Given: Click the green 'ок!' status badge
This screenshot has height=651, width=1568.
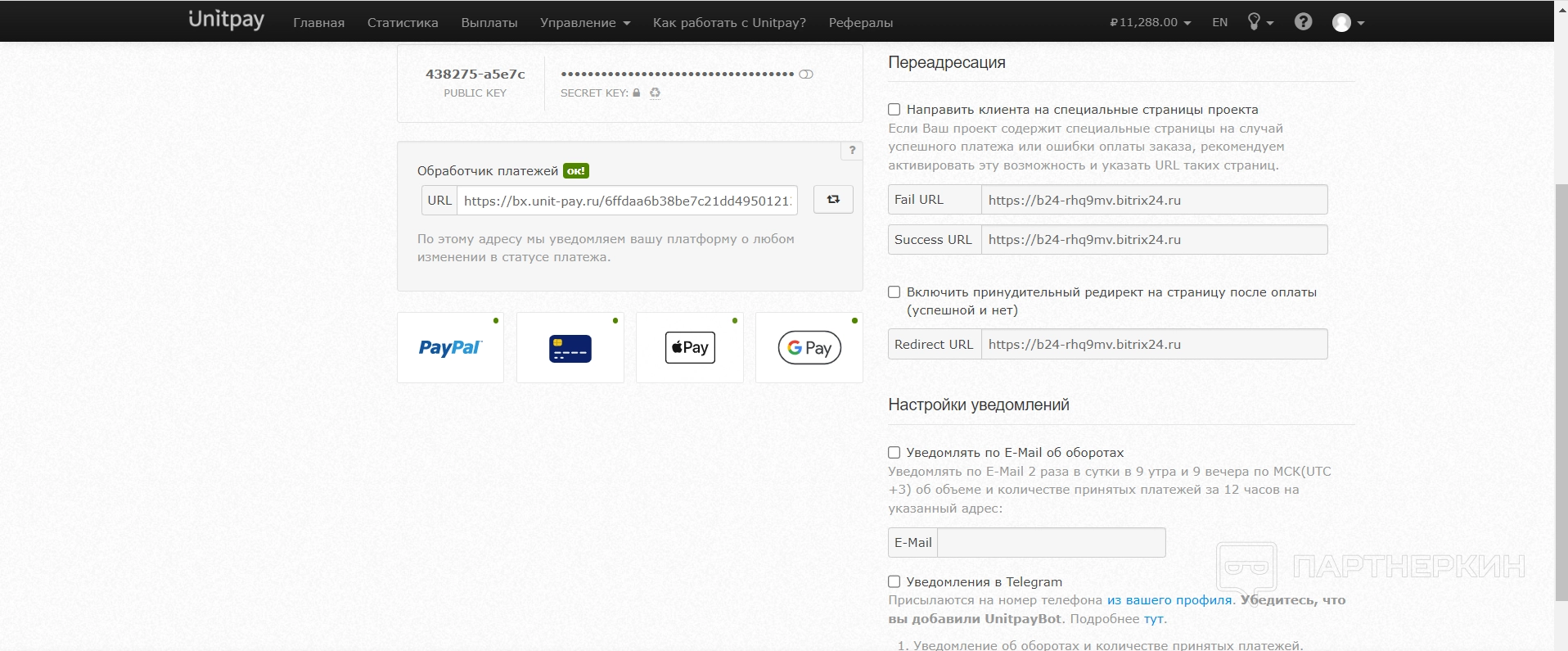Looking at the screenshot, I should (x=576, y=171).
